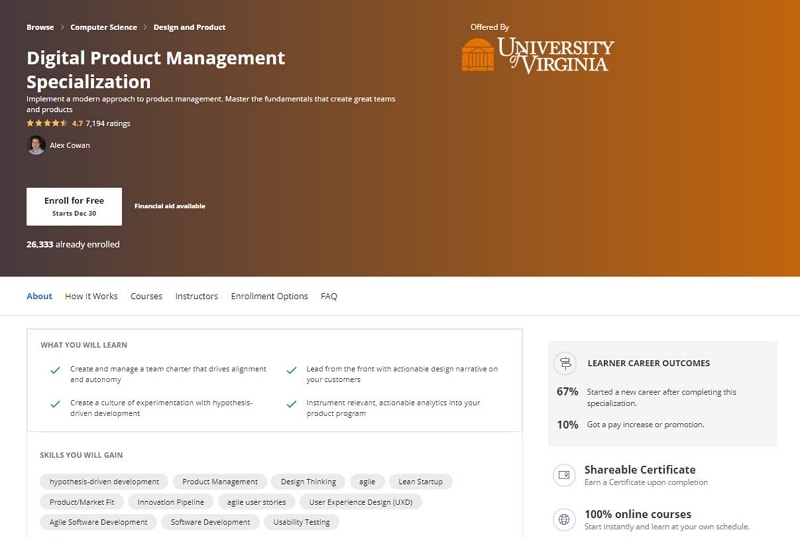Click instructor name Alex Cowan

point(70,145)
